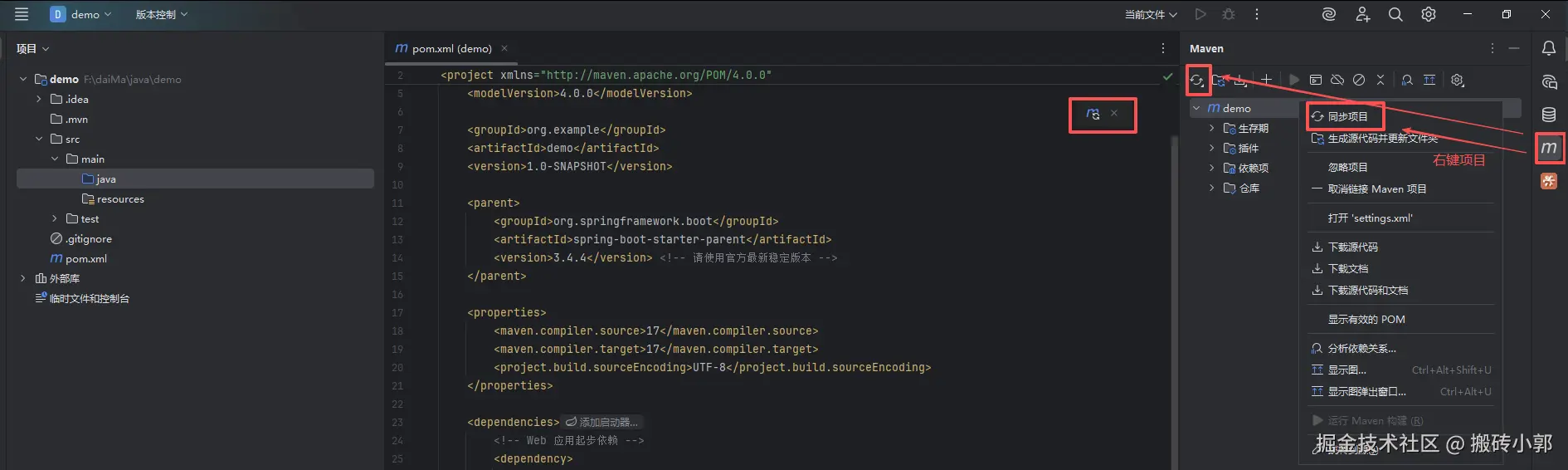
Task: Choose 显示有效的 POM menu entry
Action: [1366, 319]
